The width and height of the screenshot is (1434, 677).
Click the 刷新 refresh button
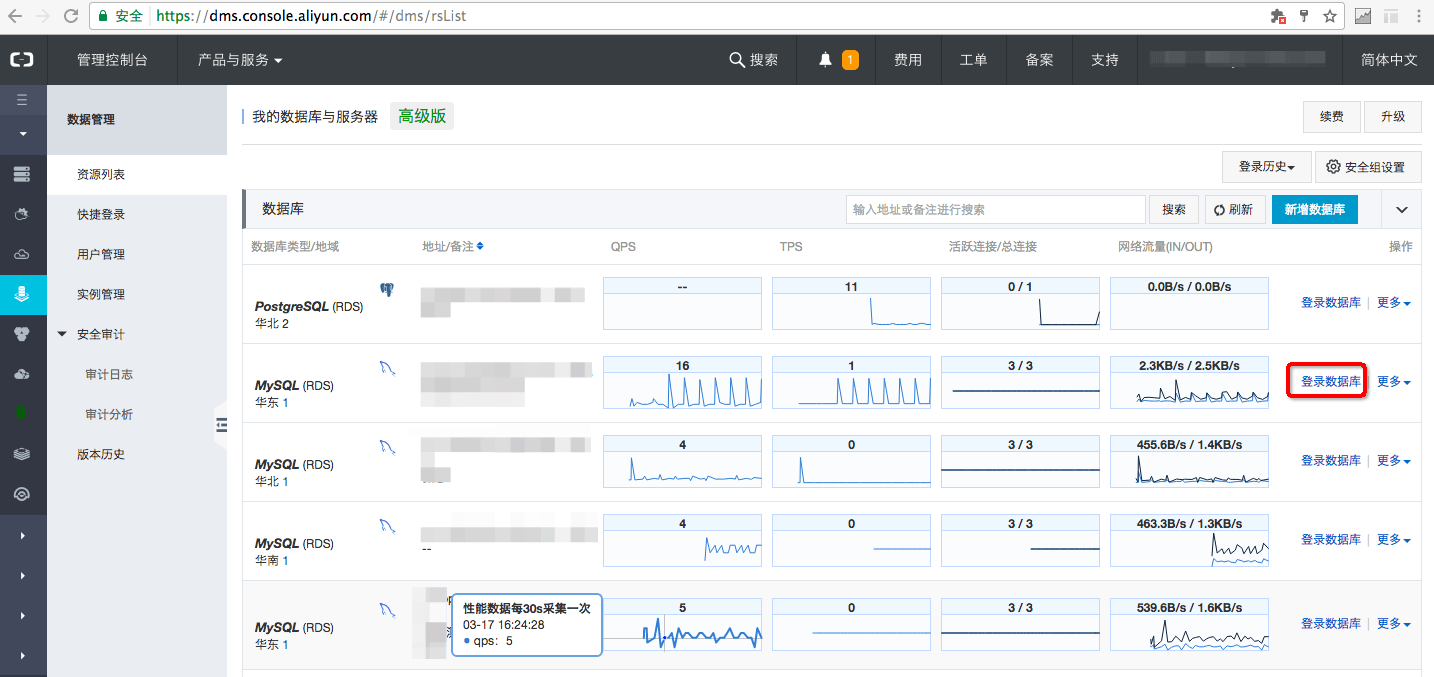tap(1233, 210)
